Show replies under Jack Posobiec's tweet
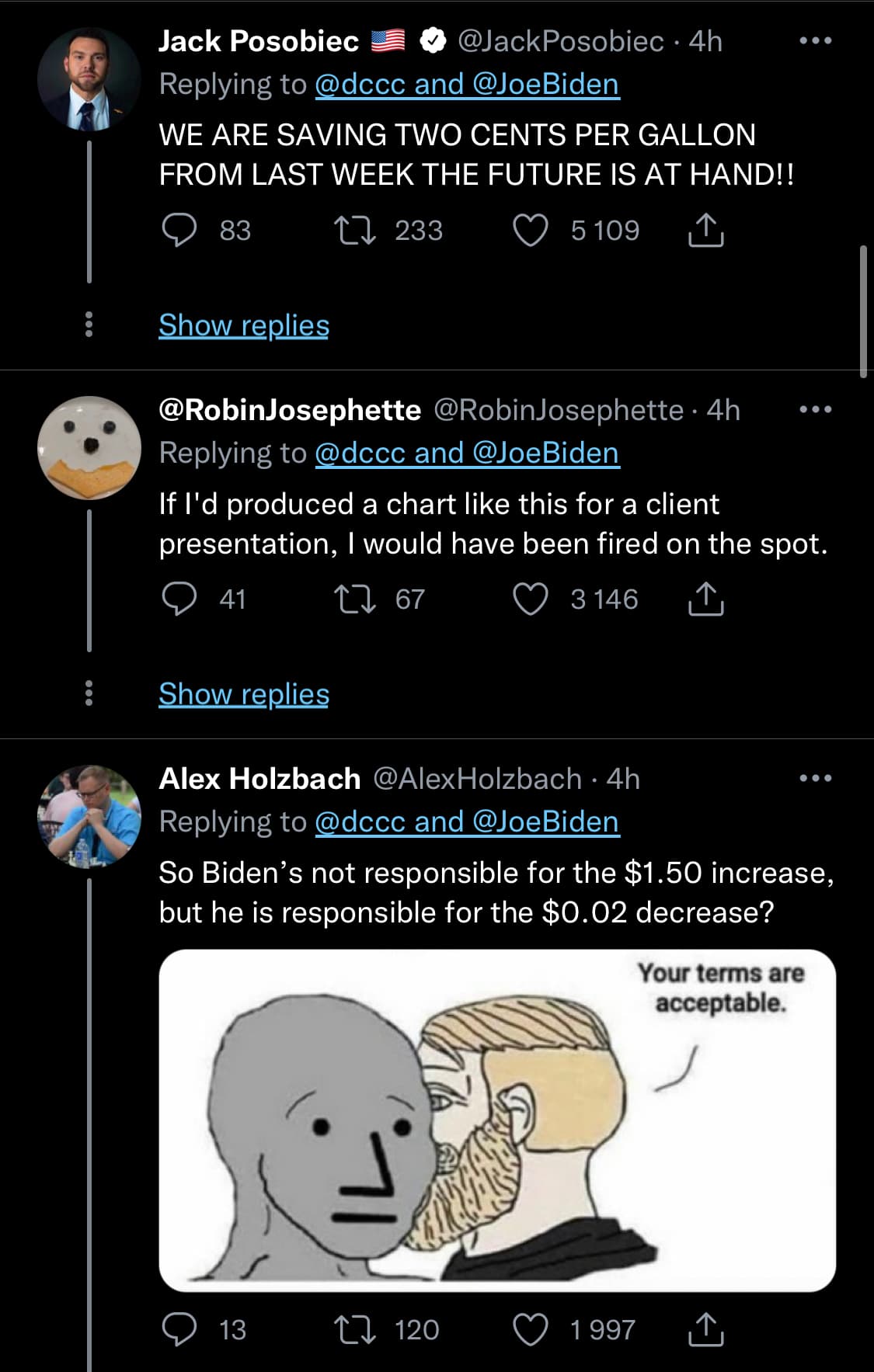 click(x=244, y=325)
